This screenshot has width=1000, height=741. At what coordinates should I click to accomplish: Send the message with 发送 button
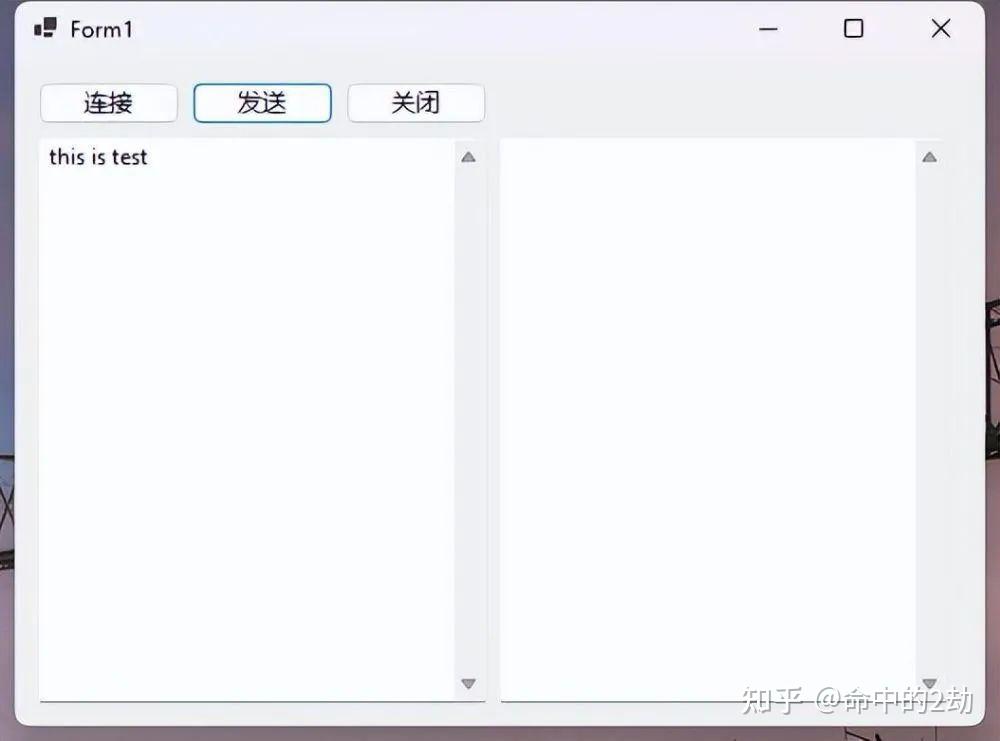coord(262,103)
